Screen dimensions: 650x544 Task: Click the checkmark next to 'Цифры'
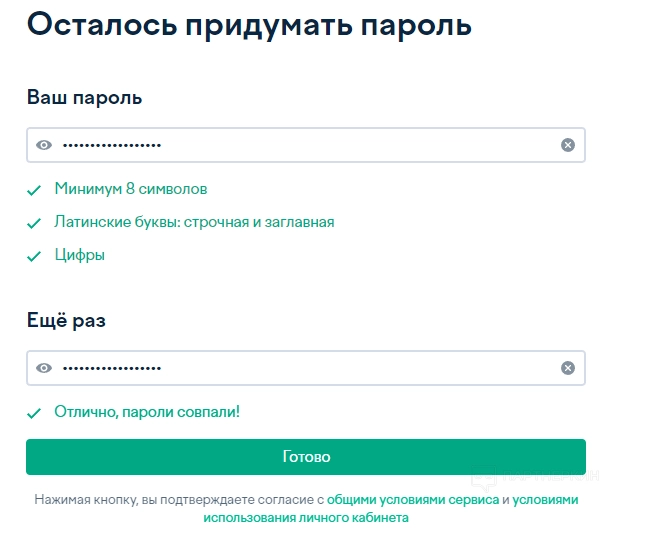pos(34,256)
